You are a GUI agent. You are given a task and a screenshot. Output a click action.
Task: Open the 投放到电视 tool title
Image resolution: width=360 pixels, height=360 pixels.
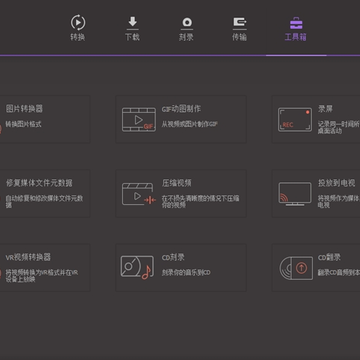(337, 183)
